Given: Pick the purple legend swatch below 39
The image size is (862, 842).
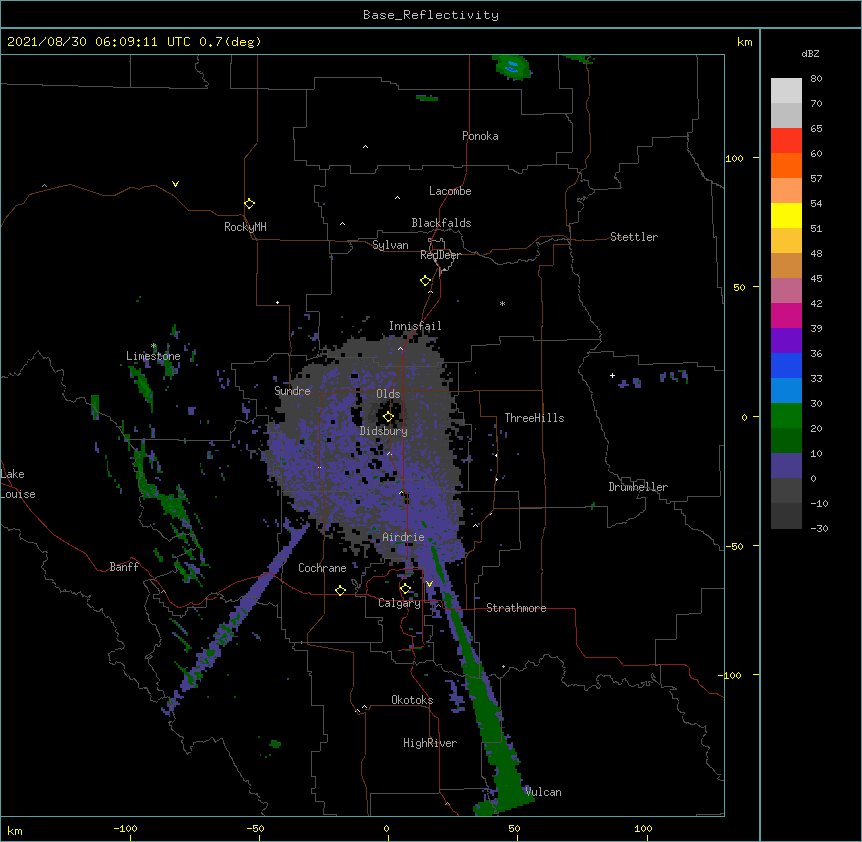Looking at the screenshot, I should (x=786, y=340).
